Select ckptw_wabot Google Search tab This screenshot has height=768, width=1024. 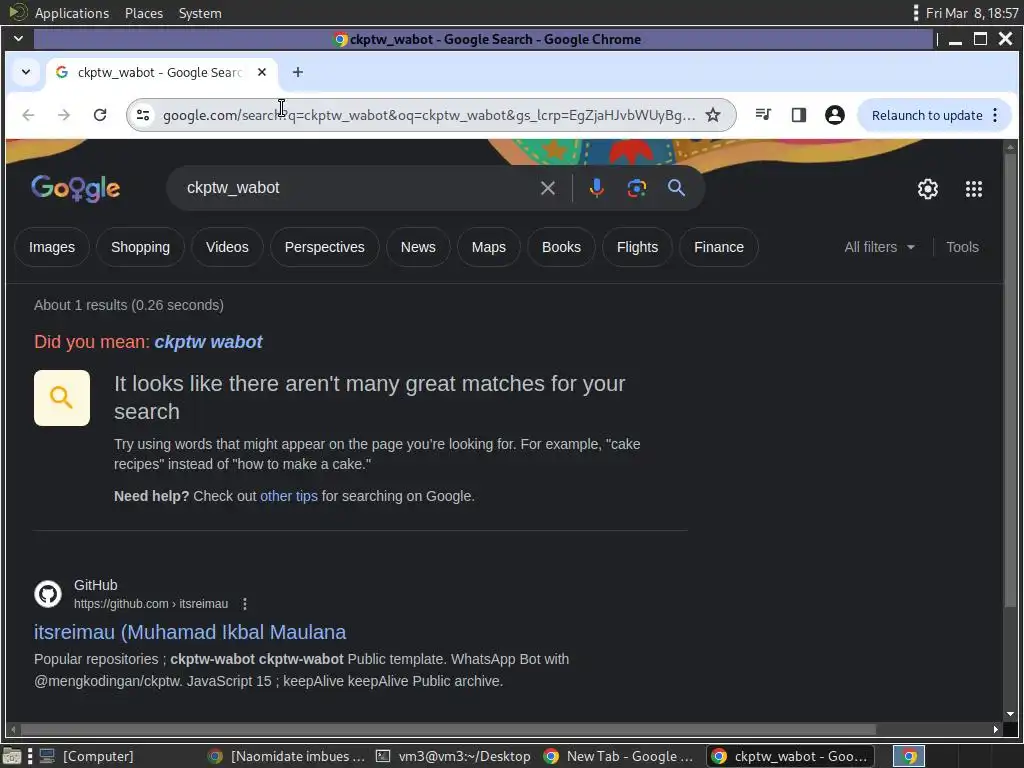(x=160, y=72)
